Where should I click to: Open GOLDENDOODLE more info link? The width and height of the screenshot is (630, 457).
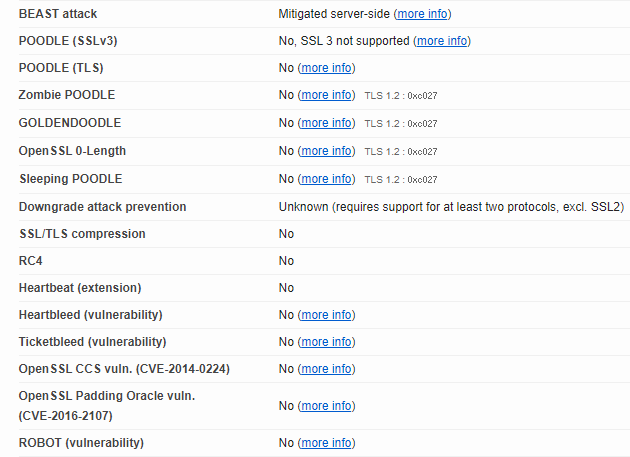(326, 123)
